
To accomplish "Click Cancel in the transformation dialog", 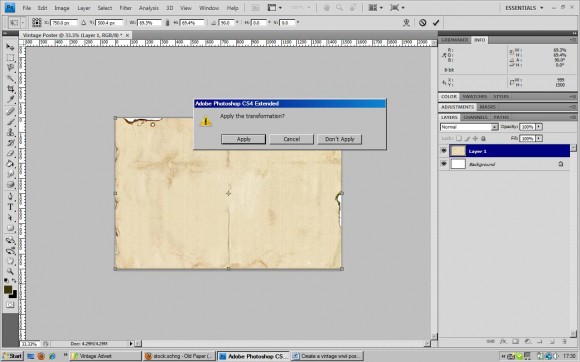I will 291,139.
